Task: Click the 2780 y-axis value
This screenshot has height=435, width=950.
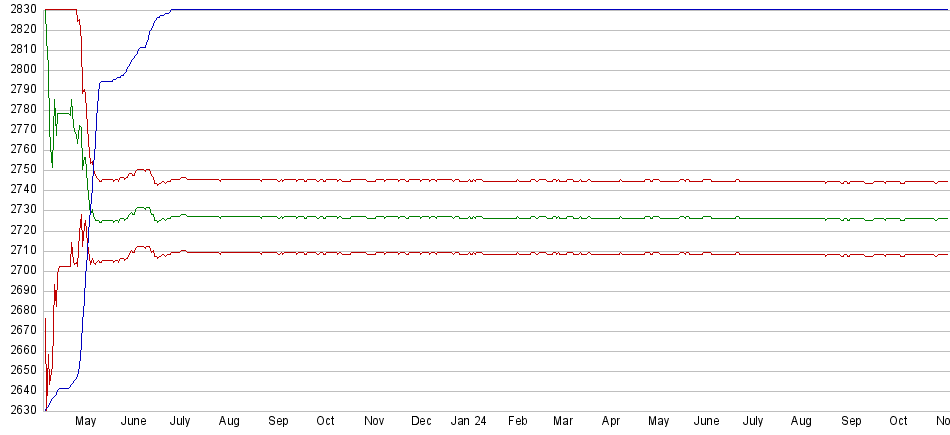Action: point(23,109)
